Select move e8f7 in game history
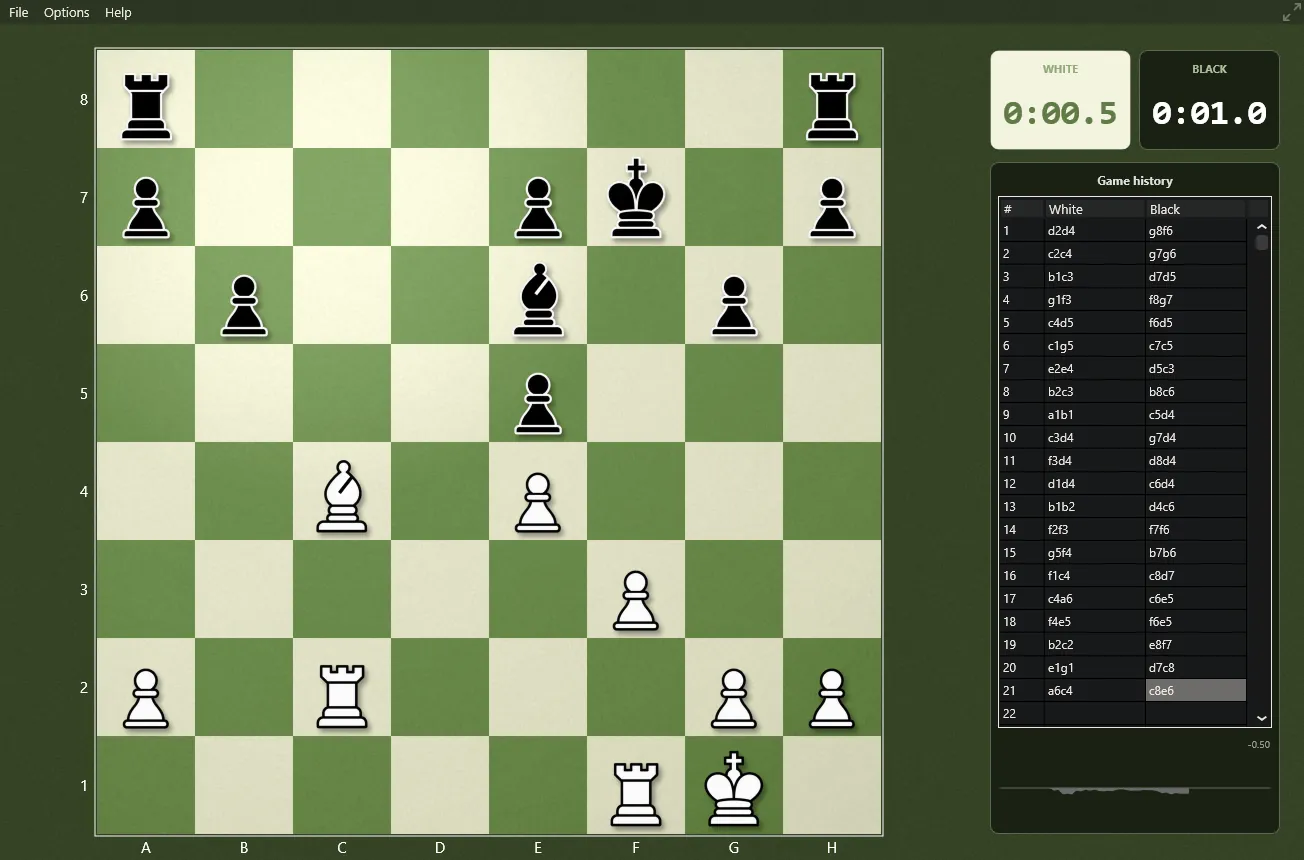Viewport: 1304px width, 860px height. [1195, 644]
